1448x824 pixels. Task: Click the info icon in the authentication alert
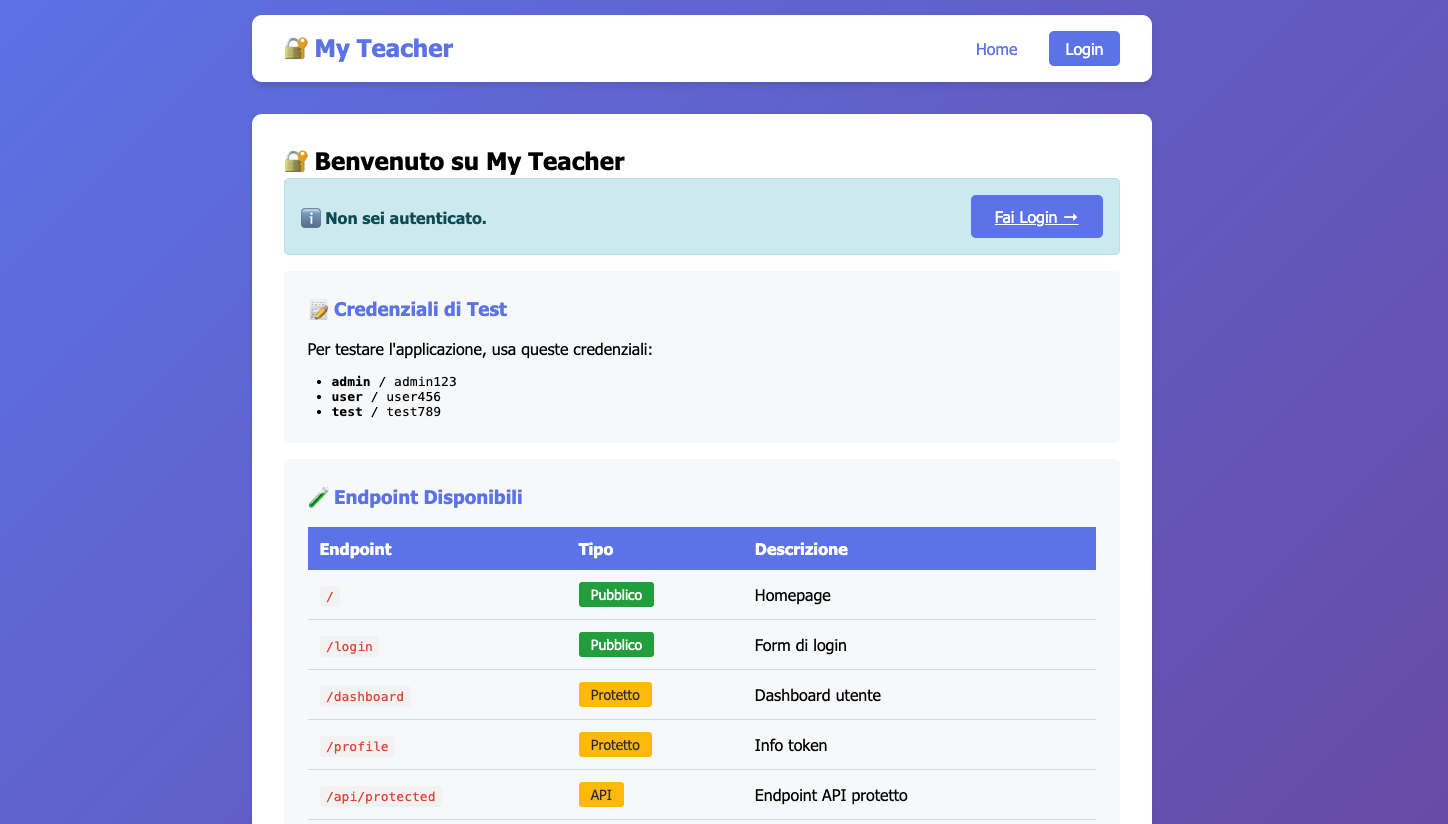click(310, 217)
